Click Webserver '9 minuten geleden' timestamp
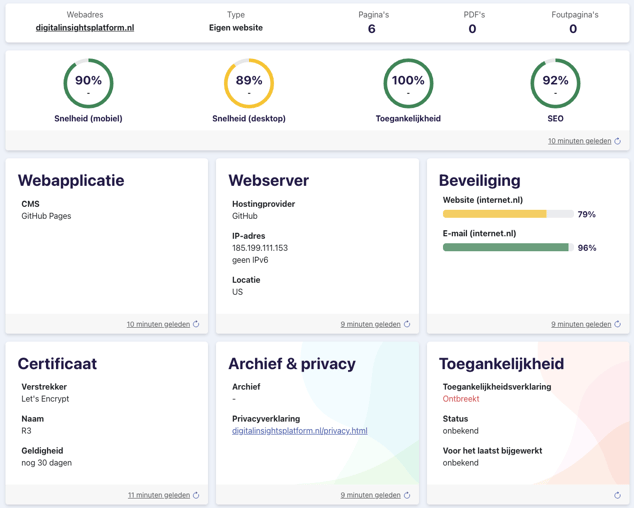Screen dimensions: 634x508 click(x=370, y=324)
